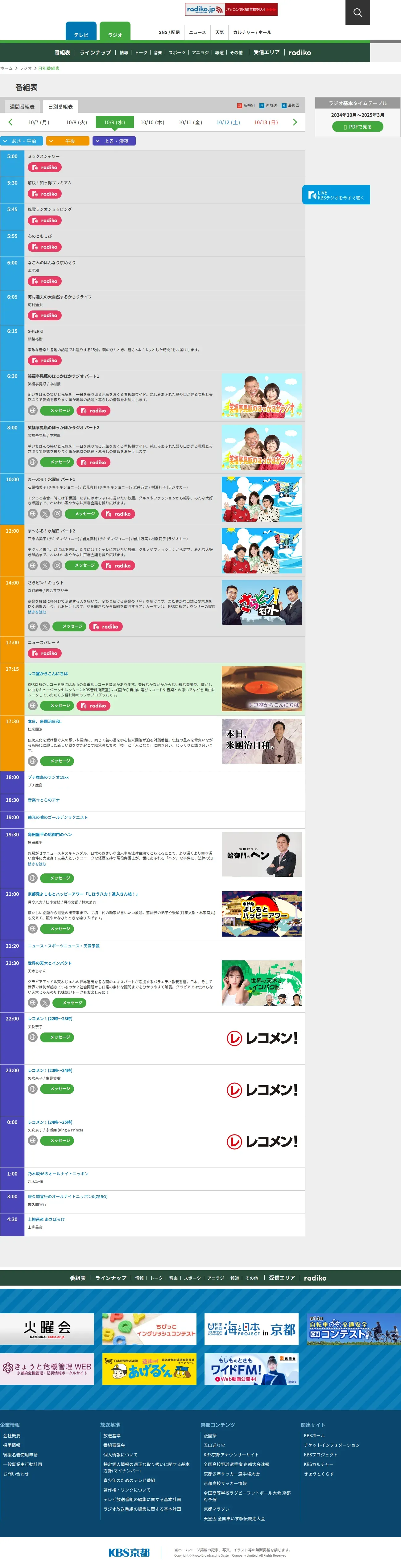The image size is (401, 1568).
Task: Switch to the テレビ tab
Action: [x=81, y=32]
